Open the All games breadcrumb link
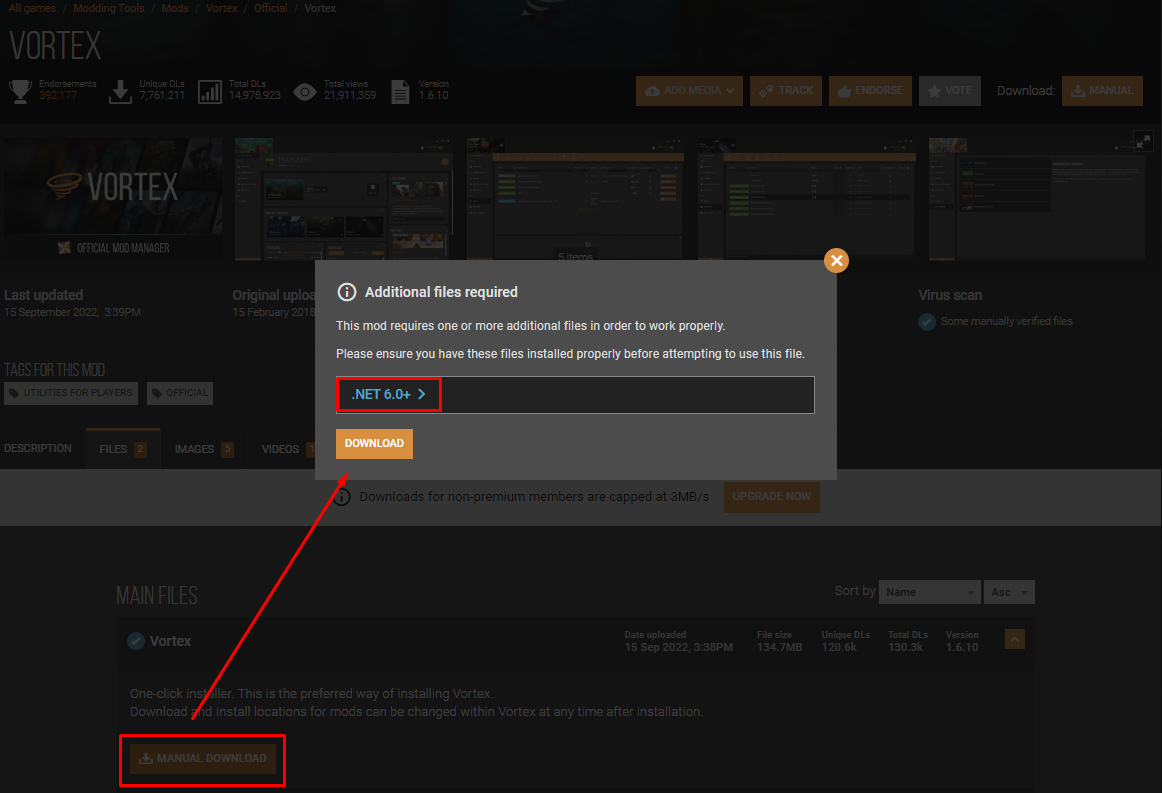The image size is (1162, 793). (x=32, y=8)
